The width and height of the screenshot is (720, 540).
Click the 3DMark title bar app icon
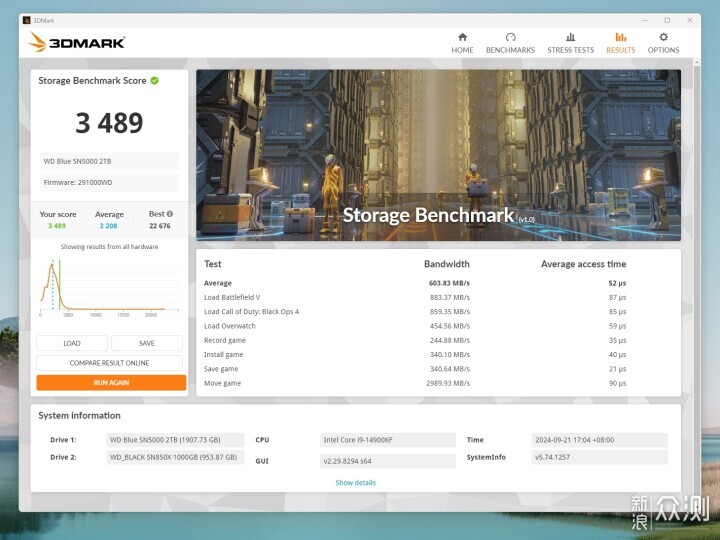tap(27, 20)
